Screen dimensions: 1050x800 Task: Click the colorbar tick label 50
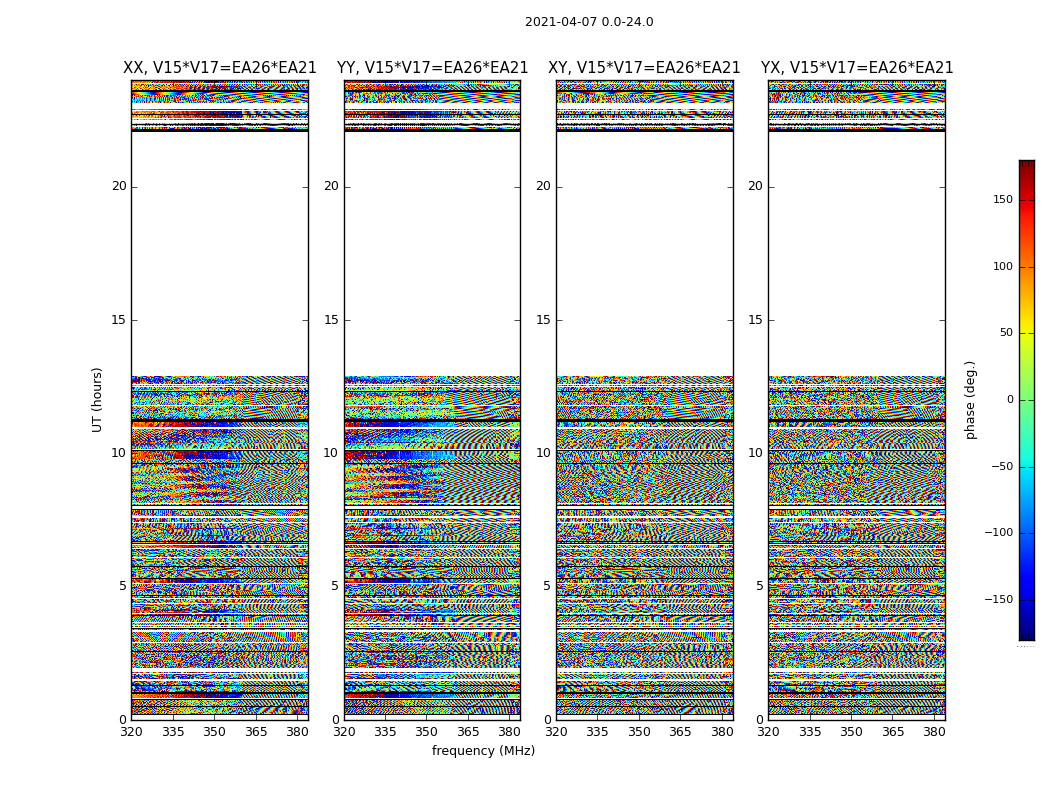pos(1003,333)
